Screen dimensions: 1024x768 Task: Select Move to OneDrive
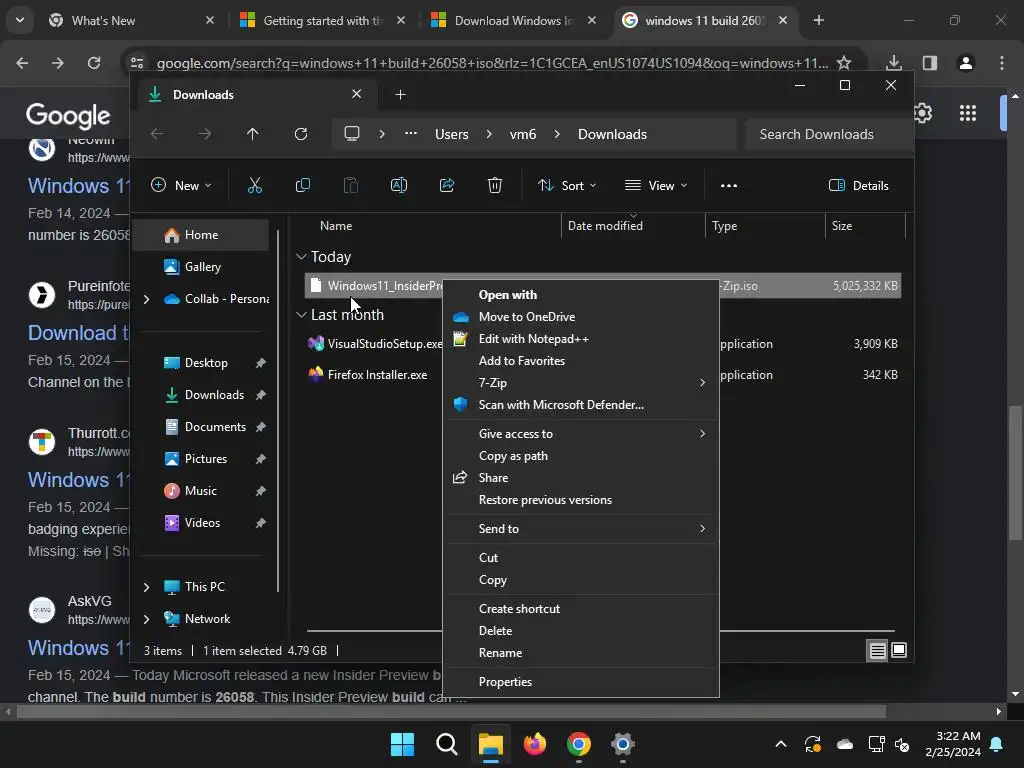581,317
